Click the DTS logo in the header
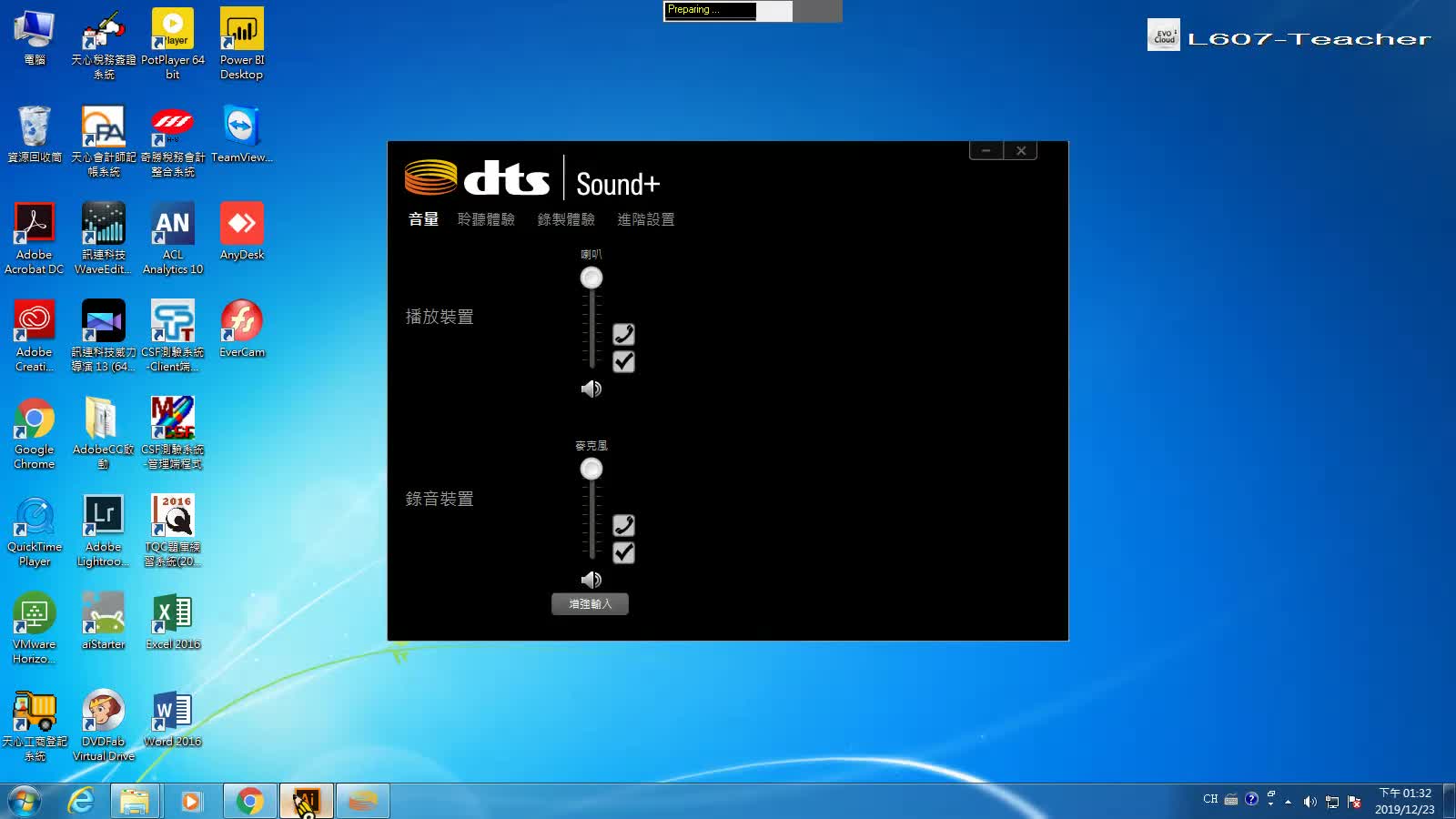 [477, 177]
